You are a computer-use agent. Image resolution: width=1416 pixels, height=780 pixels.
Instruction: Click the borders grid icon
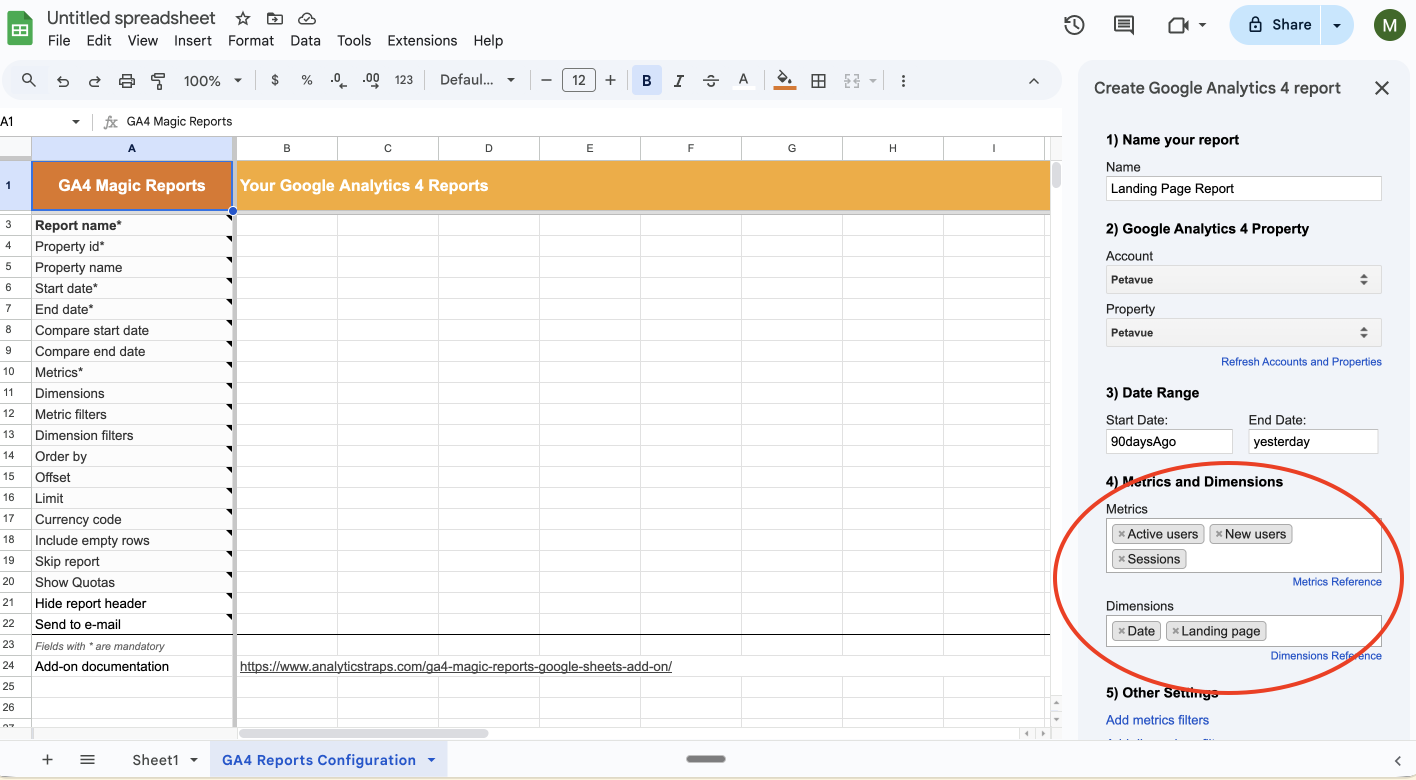click(x=818, y=81)
